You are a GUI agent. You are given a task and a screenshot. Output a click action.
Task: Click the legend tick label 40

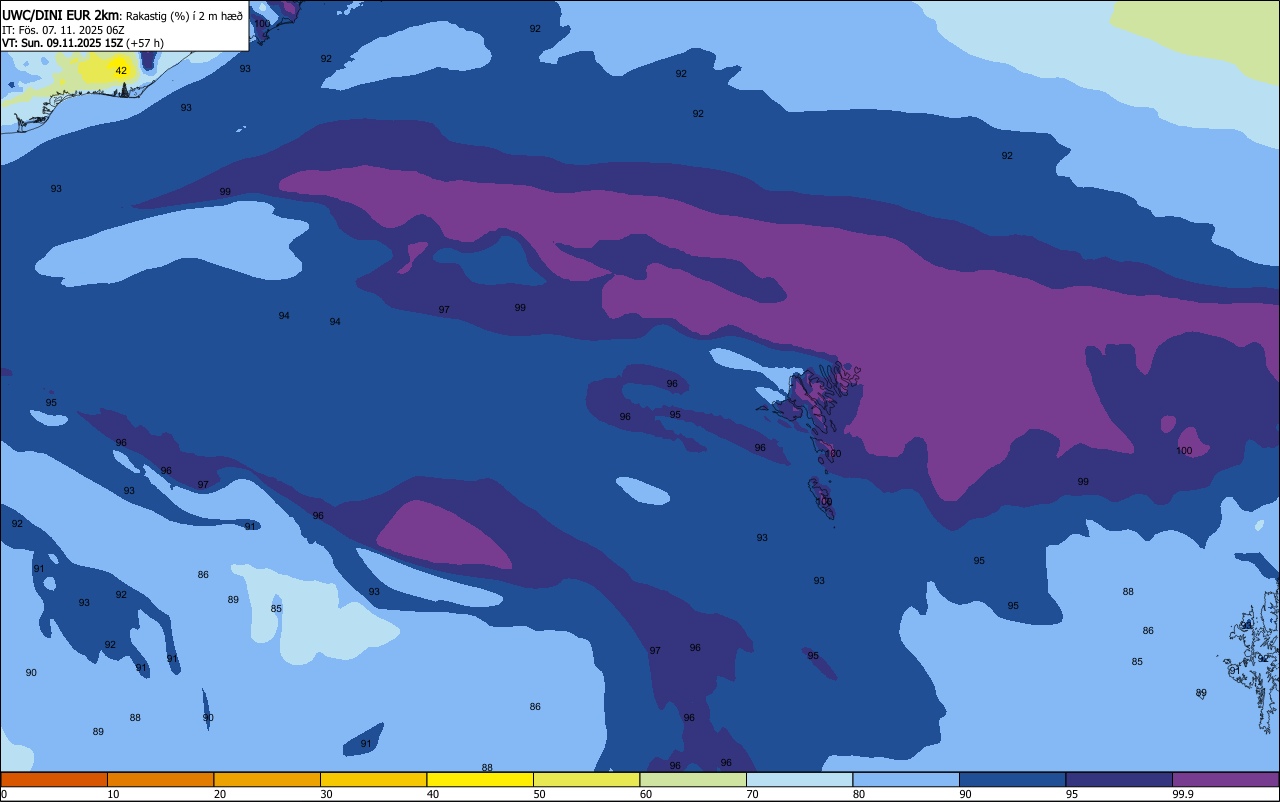pos(433,794)
